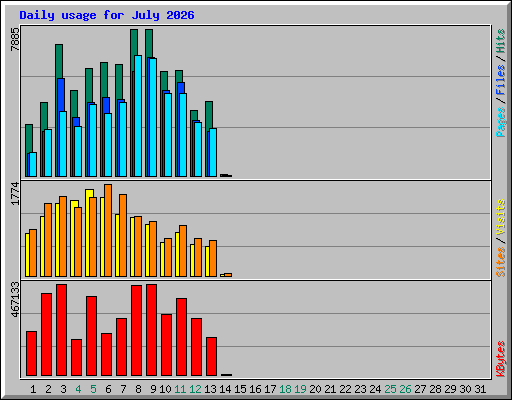
Task: Click the red KBytes bar for day 8
Action: coord(136,331)
